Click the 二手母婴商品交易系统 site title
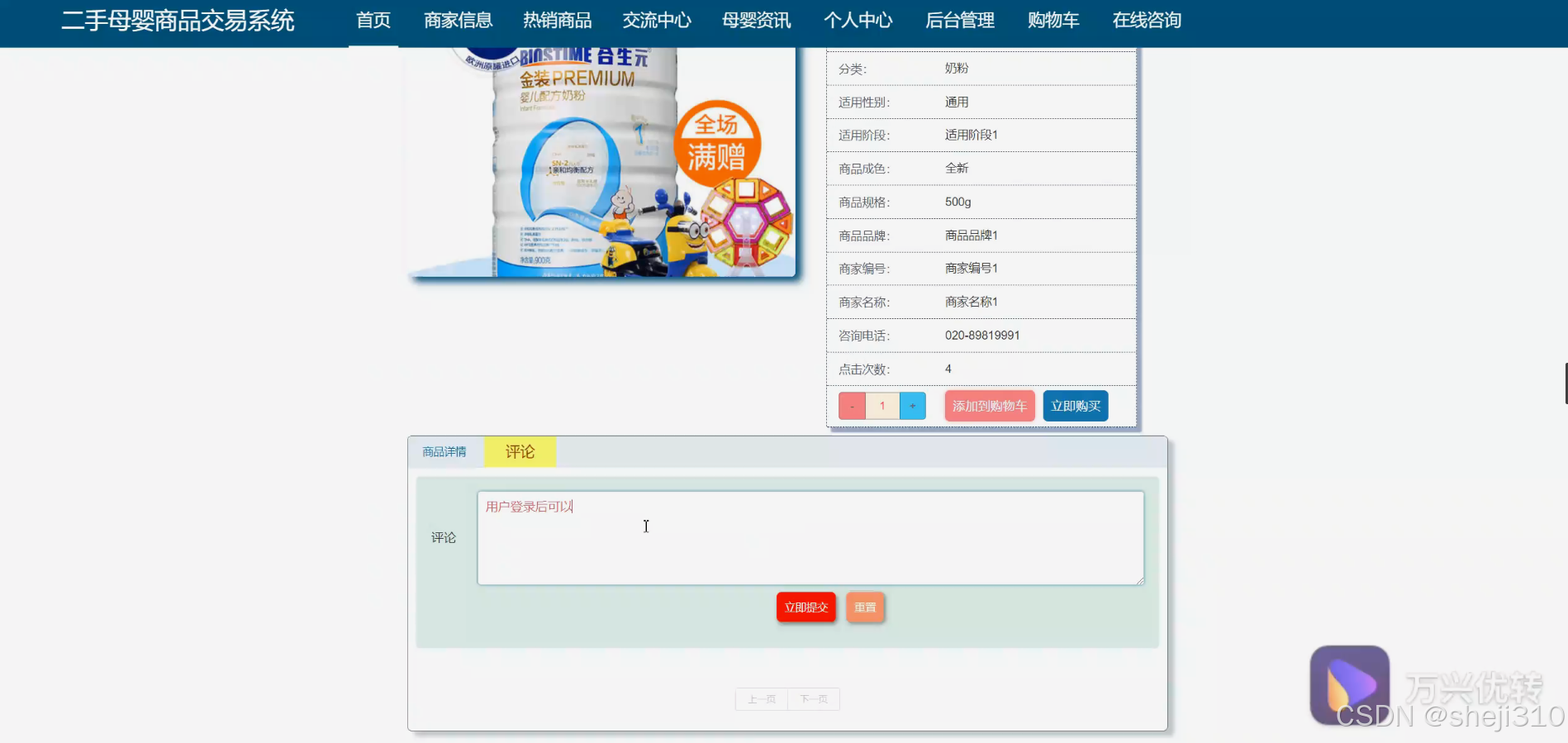This screenshot has height=743, width=1568. point(178,21)
